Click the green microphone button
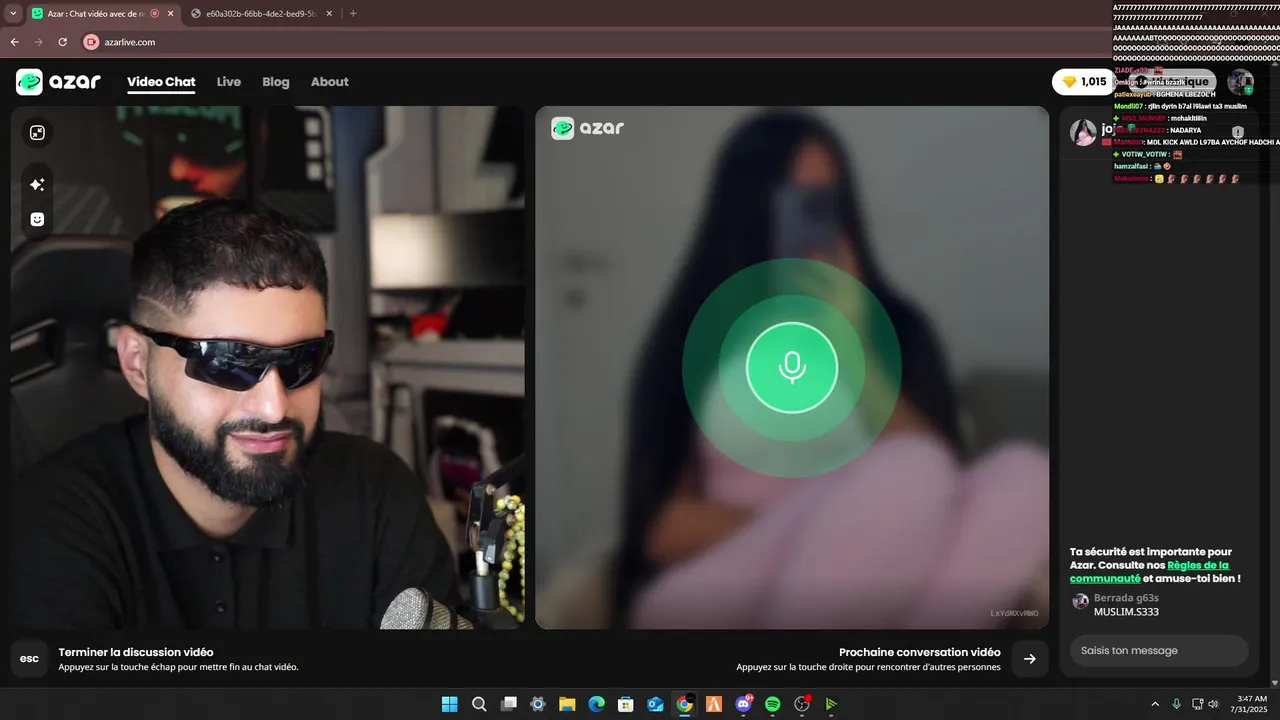 [x=792, y=368]
